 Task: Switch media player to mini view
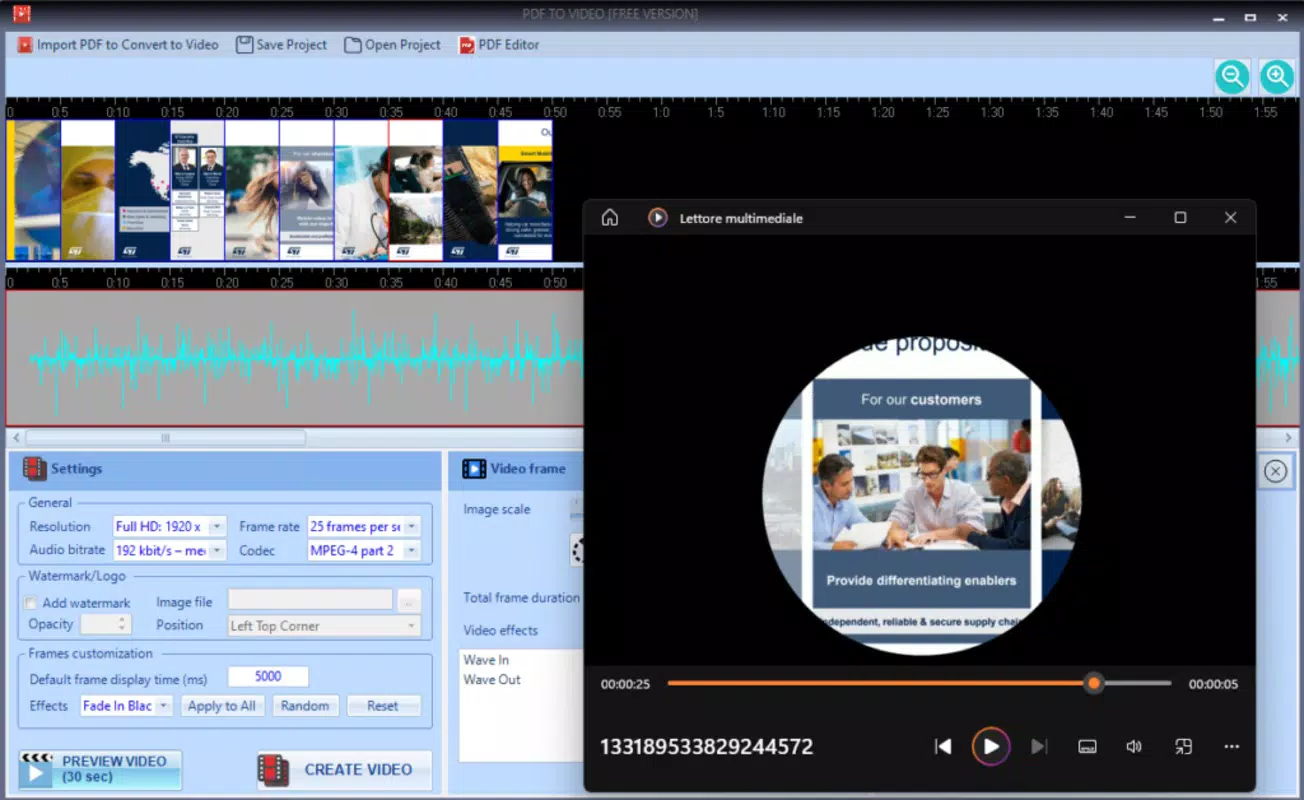[1183, 746]
